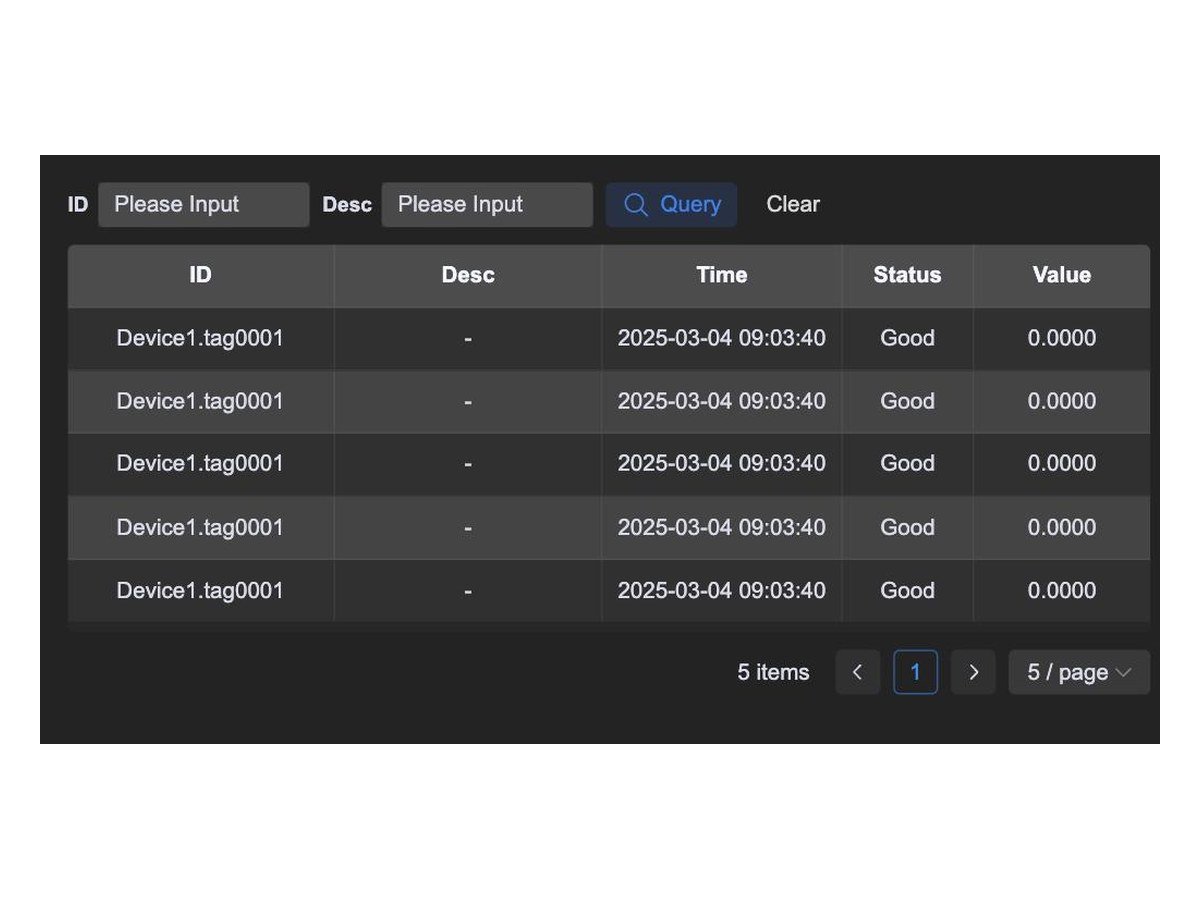Run the search with Query button

point(671,205)
